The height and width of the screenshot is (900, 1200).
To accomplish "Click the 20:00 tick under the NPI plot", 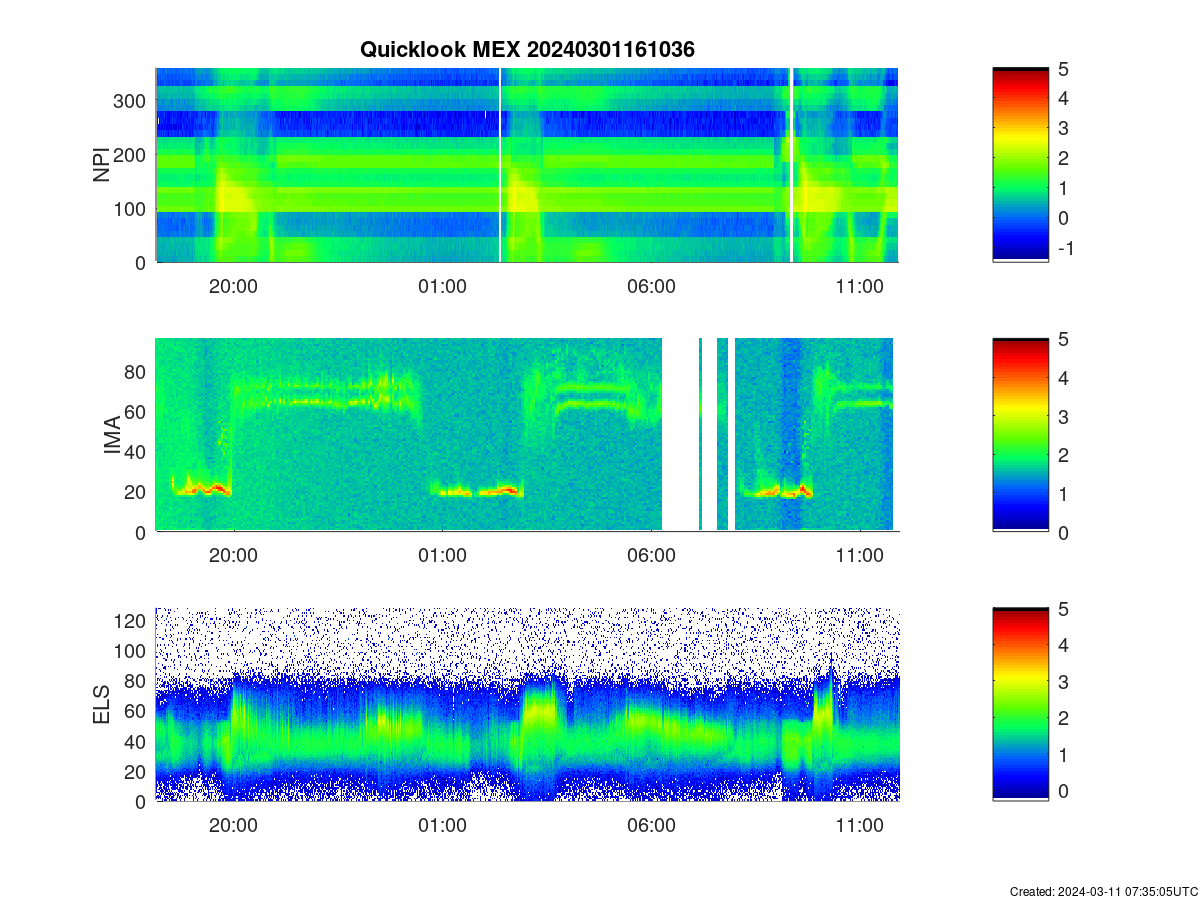I will click(234, 286).
